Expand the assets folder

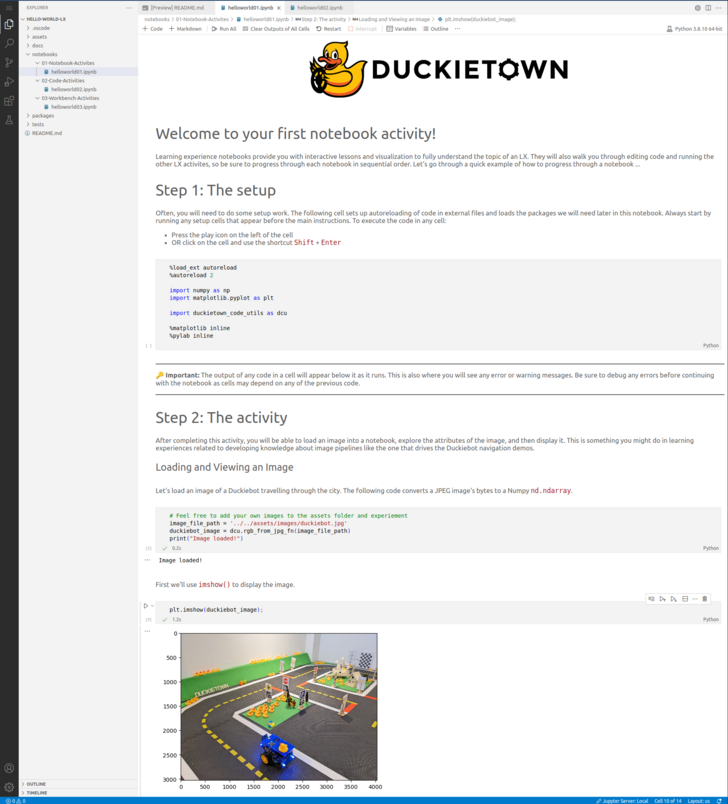tap(39, 37)
